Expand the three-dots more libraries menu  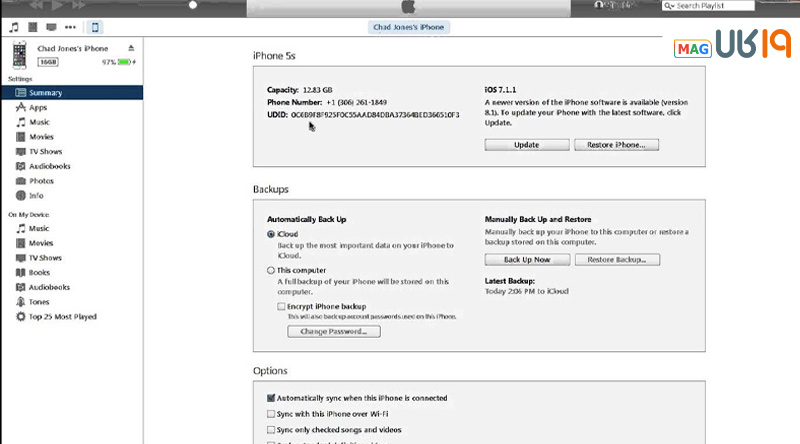click(x=70, y=26)
